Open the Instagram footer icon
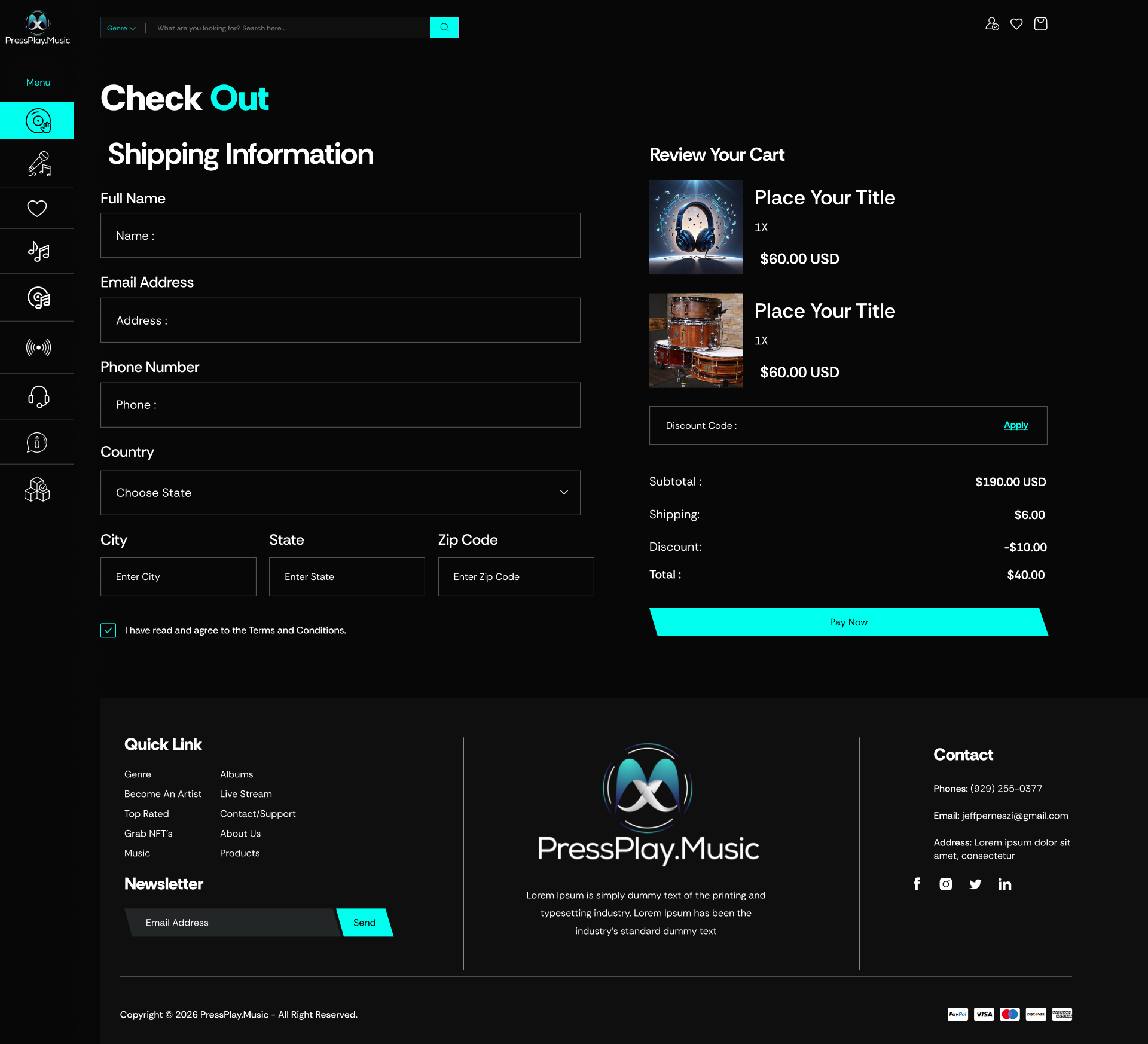The height and width of the screenshot is (1044, 1148). pyautogui.click(x=945, y=884)
